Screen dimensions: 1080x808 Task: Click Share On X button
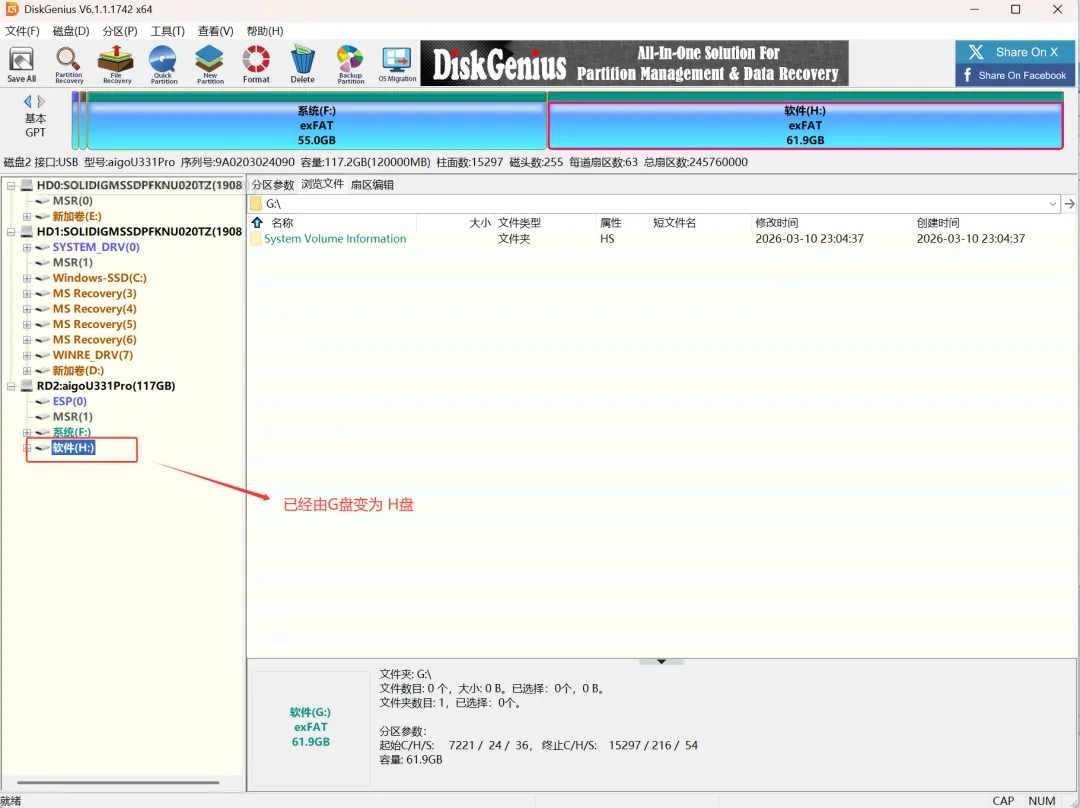(x=1015, y=52)
